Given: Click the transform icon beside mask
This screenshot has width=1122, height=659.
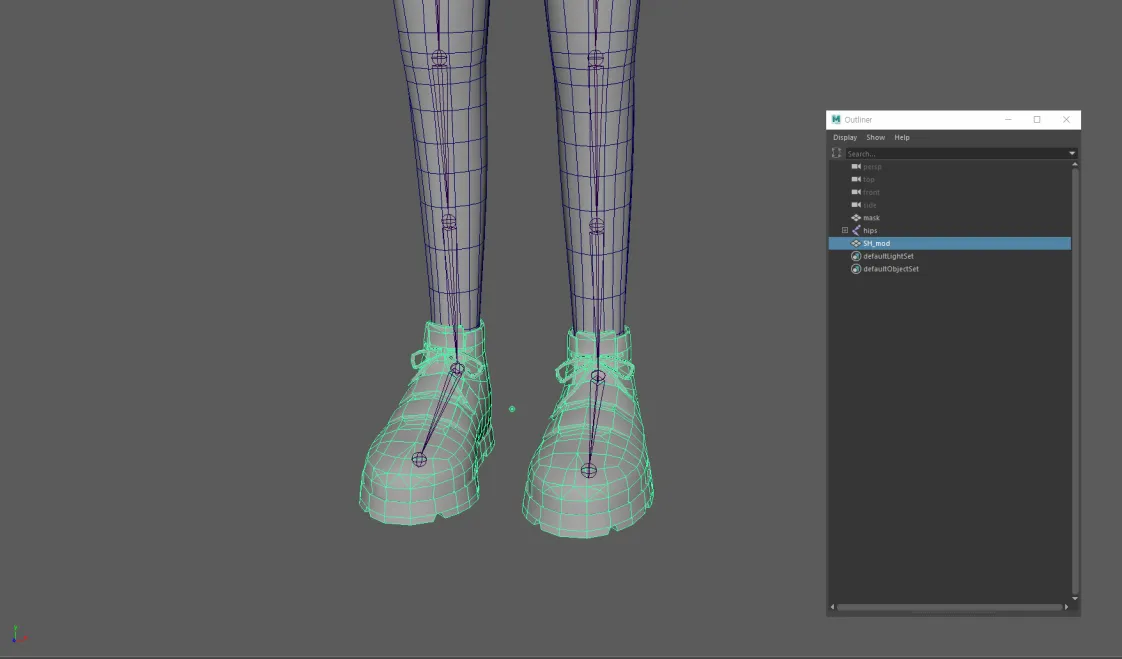Looking at the screenshot, I should coord(856,217).
